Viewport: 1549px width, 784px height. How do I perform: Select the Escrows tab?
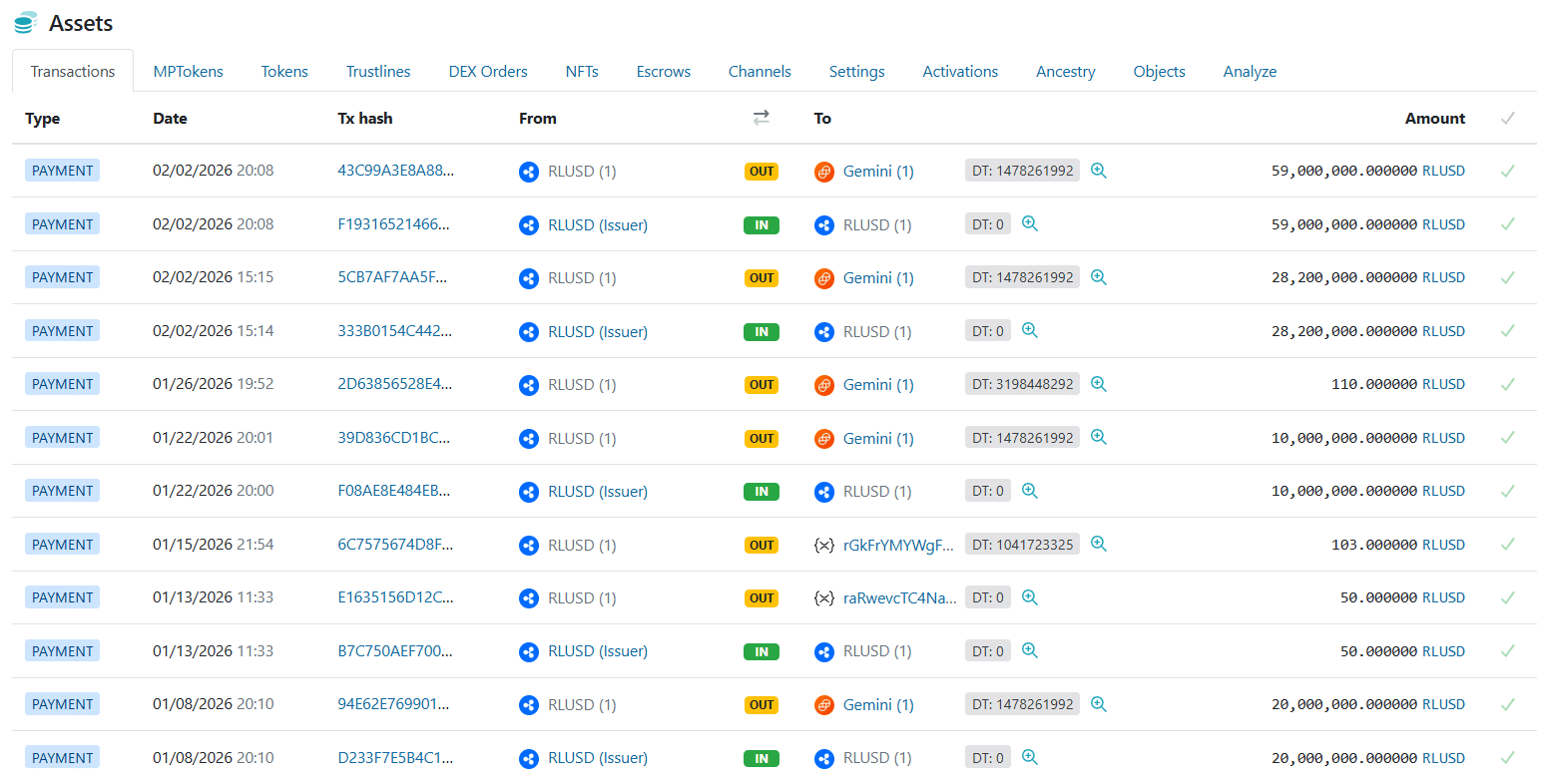point(664,72)
